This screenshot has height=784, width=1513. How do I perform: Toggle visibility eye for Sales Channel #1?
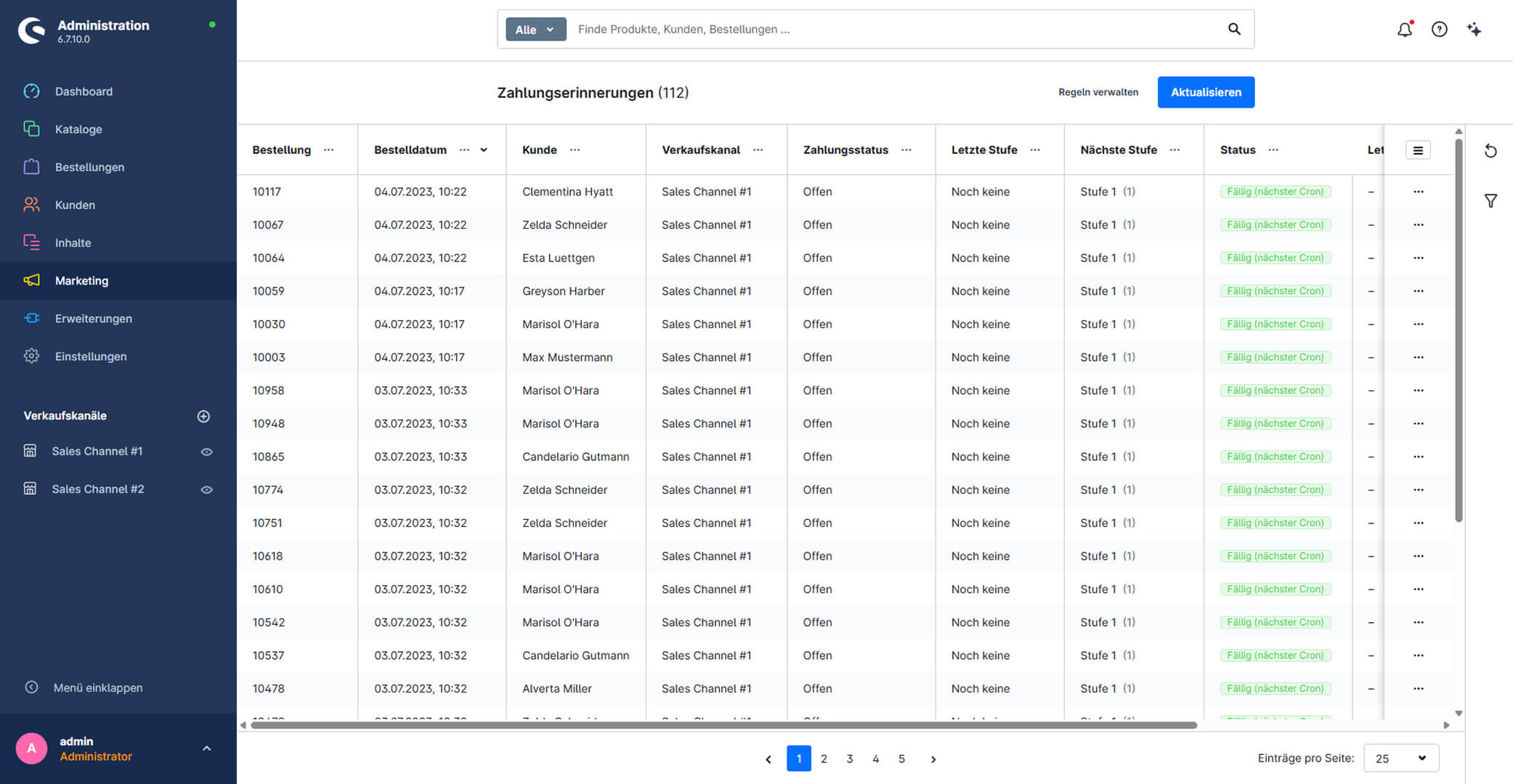[206, 452]
